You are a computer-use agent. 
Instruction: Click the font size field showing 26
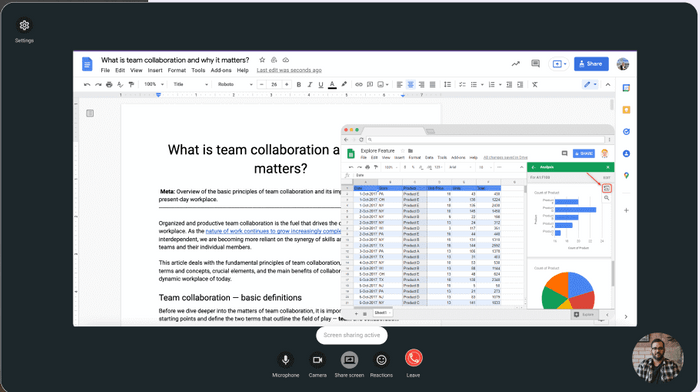pyautogui.click(x=274, y=84)
